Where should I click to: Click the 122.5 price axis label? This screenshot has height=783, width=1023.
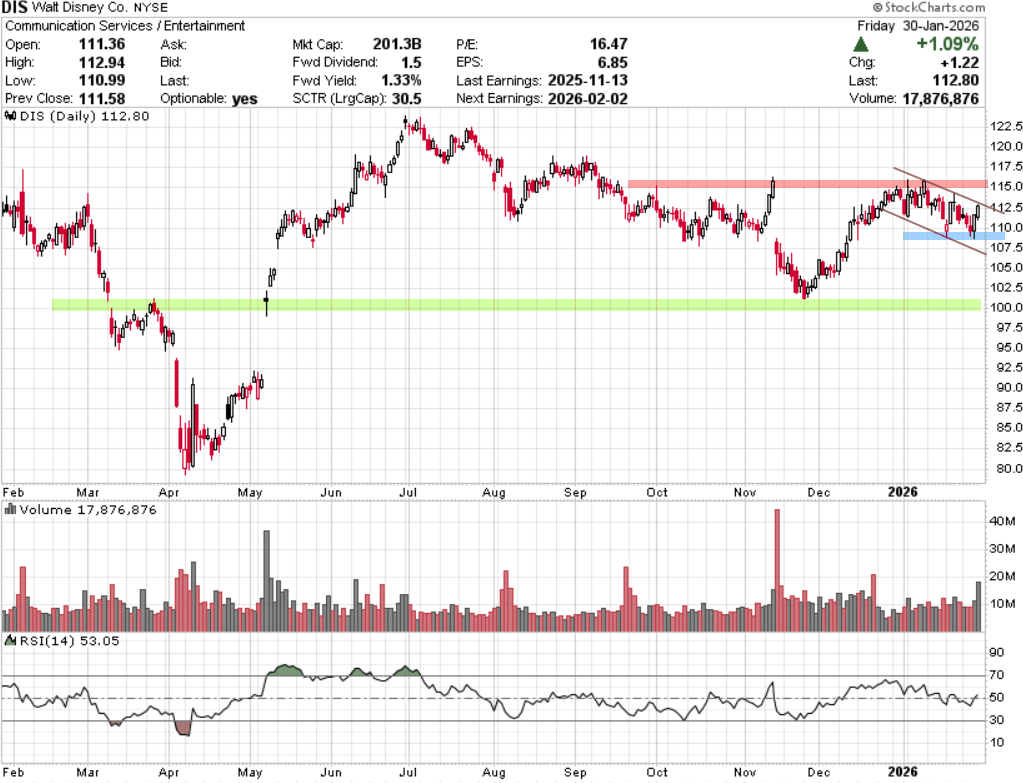tap(1005, 126)
